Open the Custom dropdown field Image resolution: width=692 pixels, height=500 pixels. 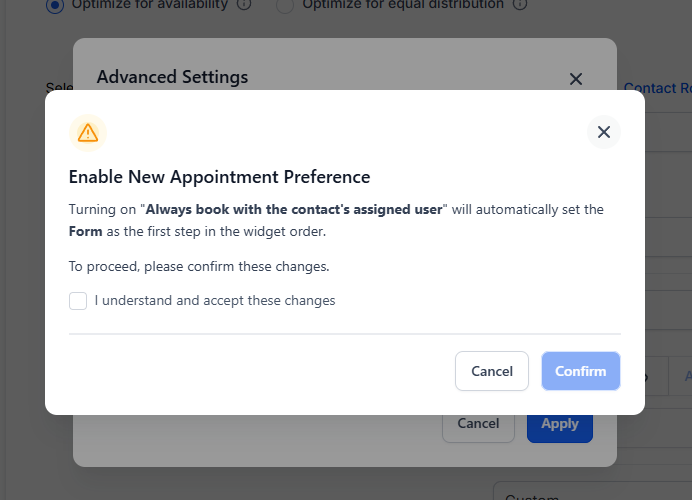click(x=590, y=494)
